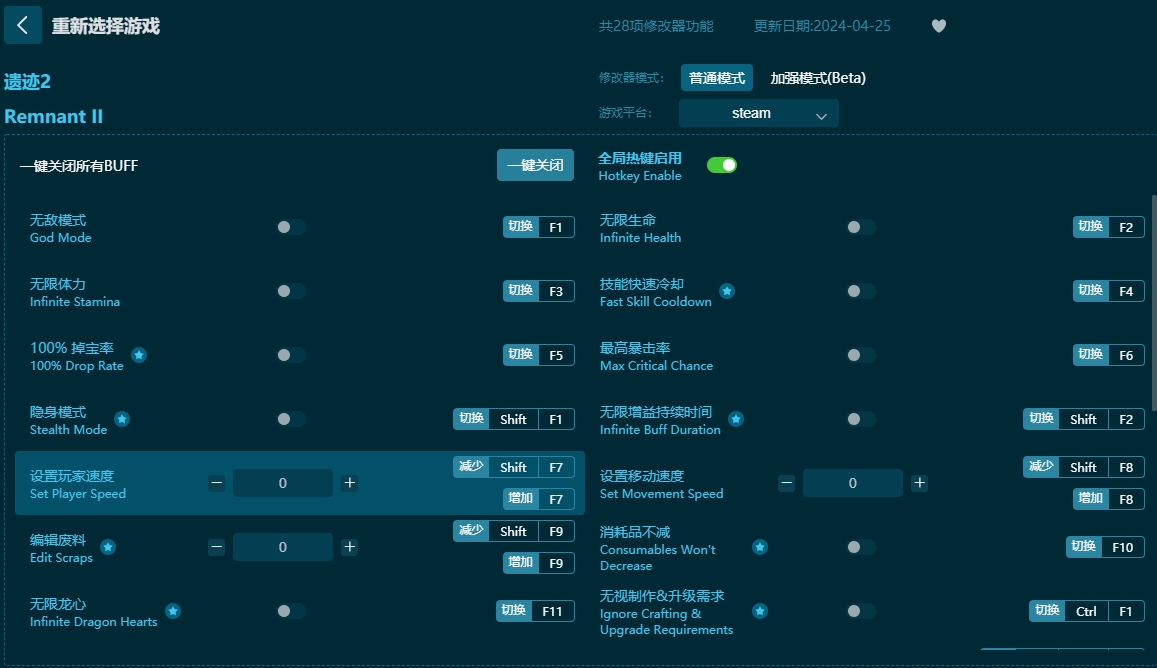Click the Edit Scraps value field

(x=283, y=547)
